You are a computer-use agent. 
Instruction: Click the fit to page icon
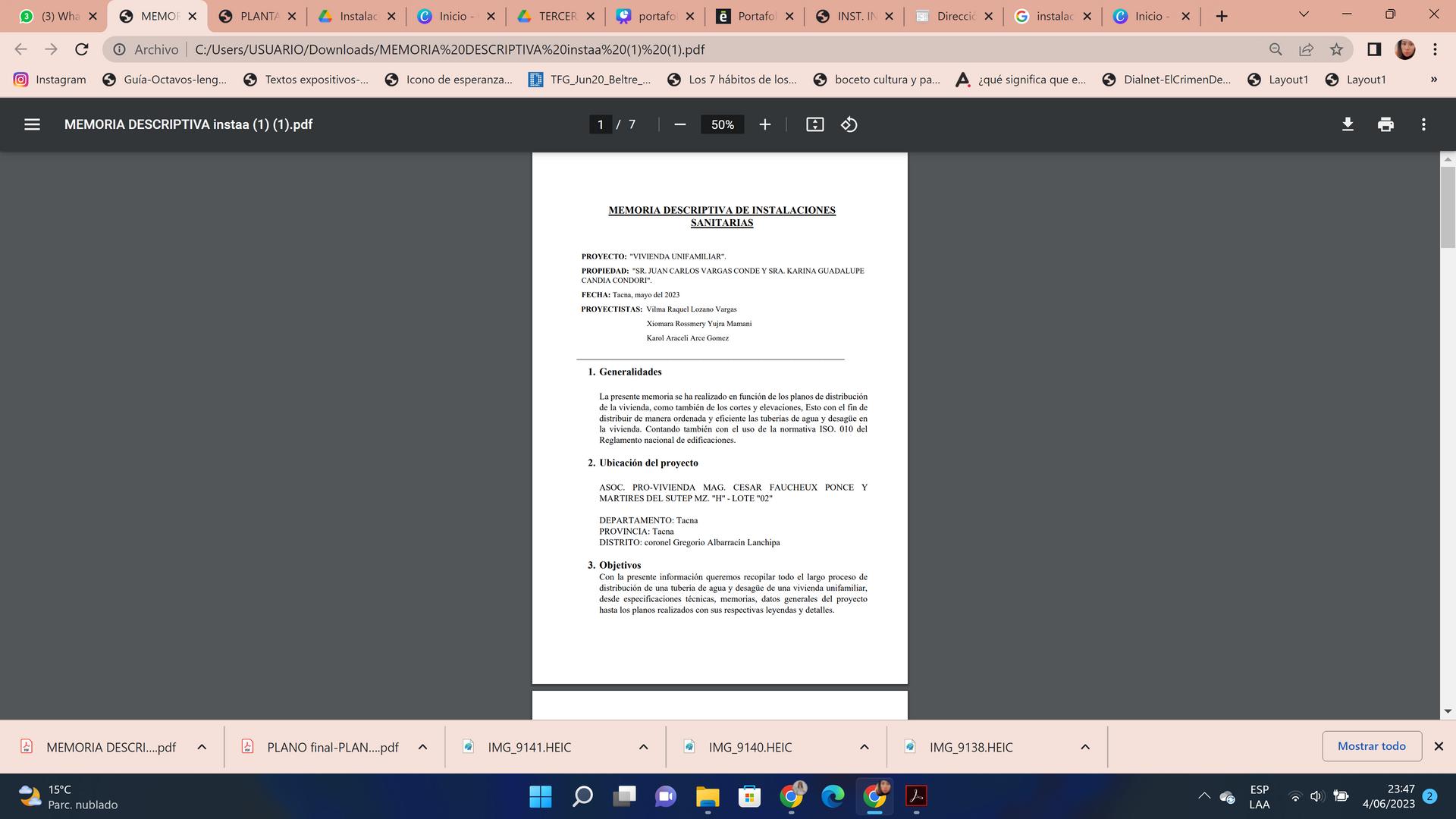tap(814, 124)
